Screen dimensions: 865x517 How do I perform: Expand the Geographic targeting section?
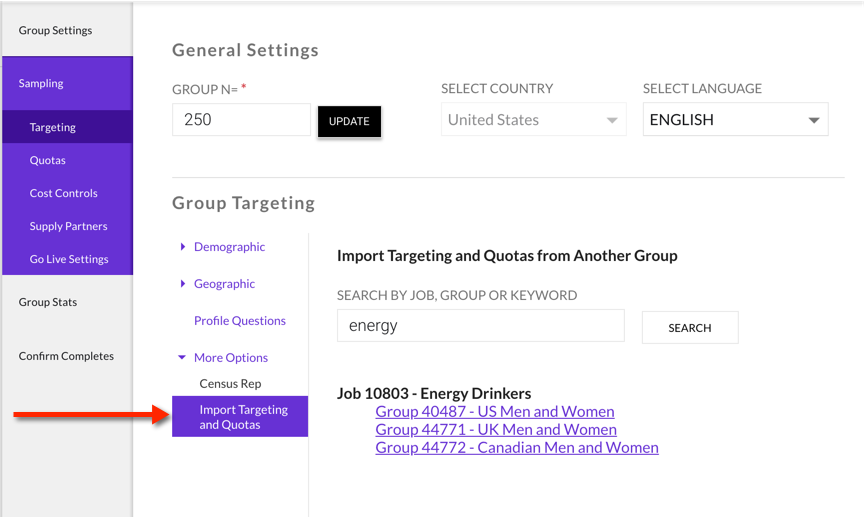click(224, 284)
